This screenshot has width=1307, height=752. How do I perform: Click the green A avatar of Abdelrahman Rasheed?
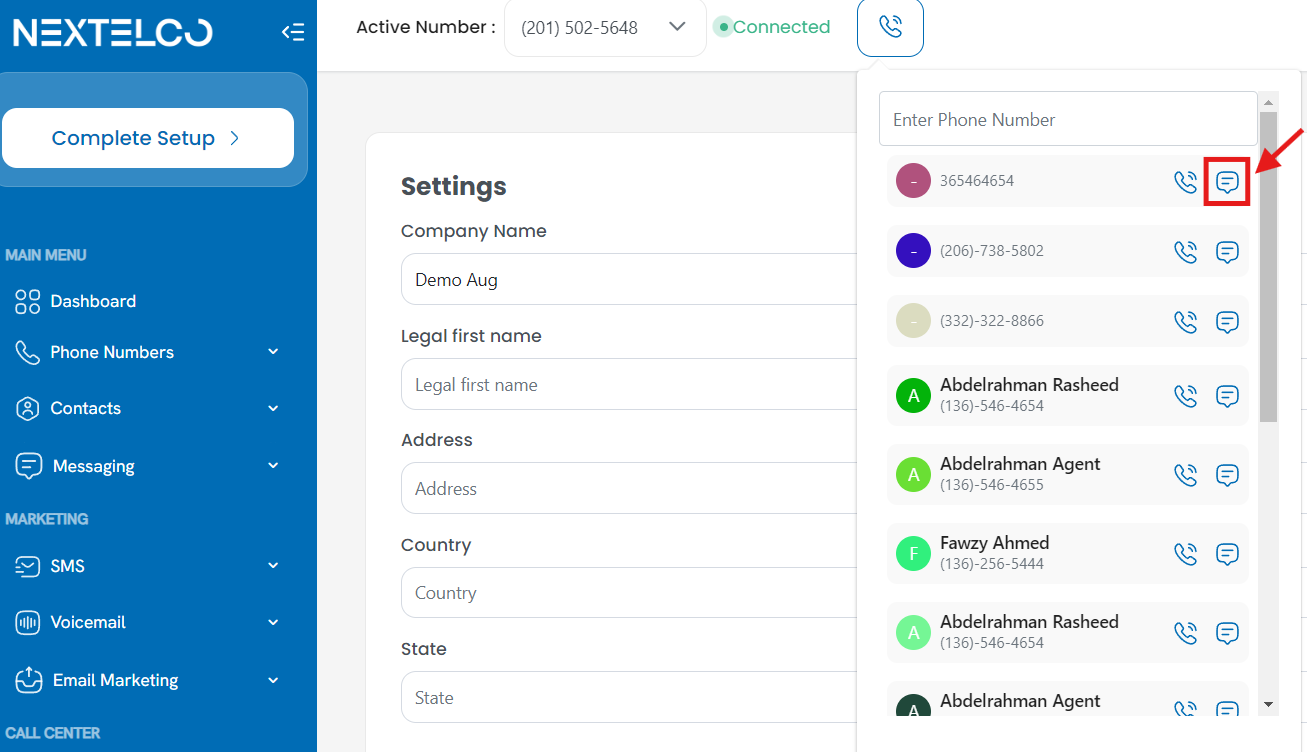point(913,396)
